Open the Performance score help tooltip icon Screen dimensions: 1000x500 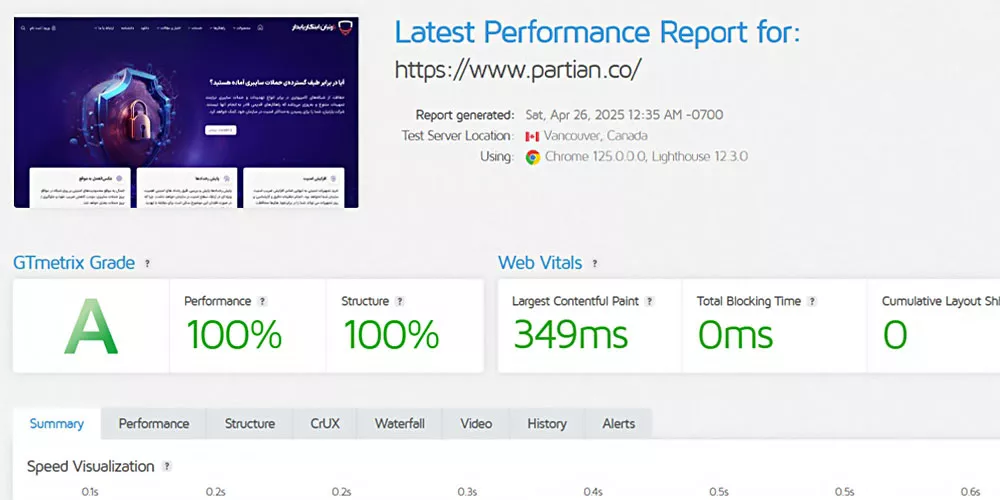pos(263,301)
